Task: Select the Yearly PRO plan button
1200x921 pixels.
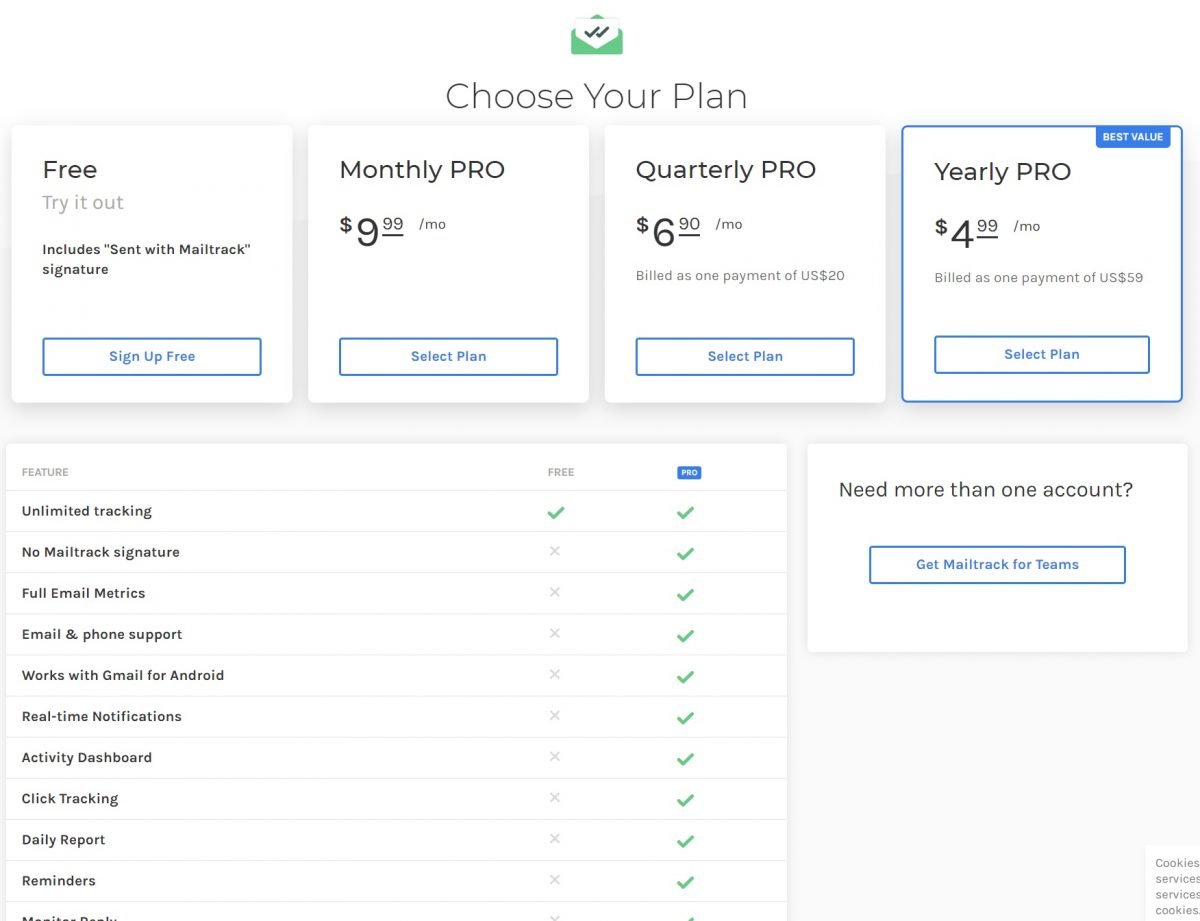Action: [1041, 355]
